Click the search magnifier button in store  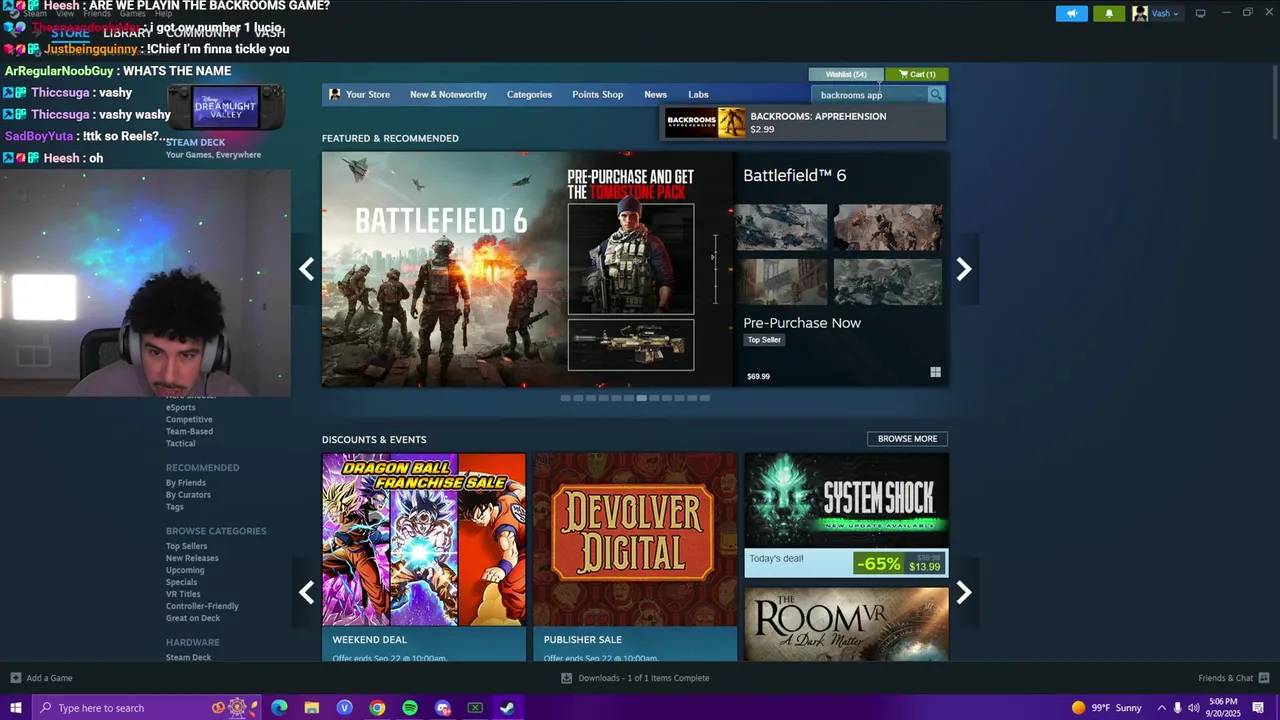[x=935, y=95]
